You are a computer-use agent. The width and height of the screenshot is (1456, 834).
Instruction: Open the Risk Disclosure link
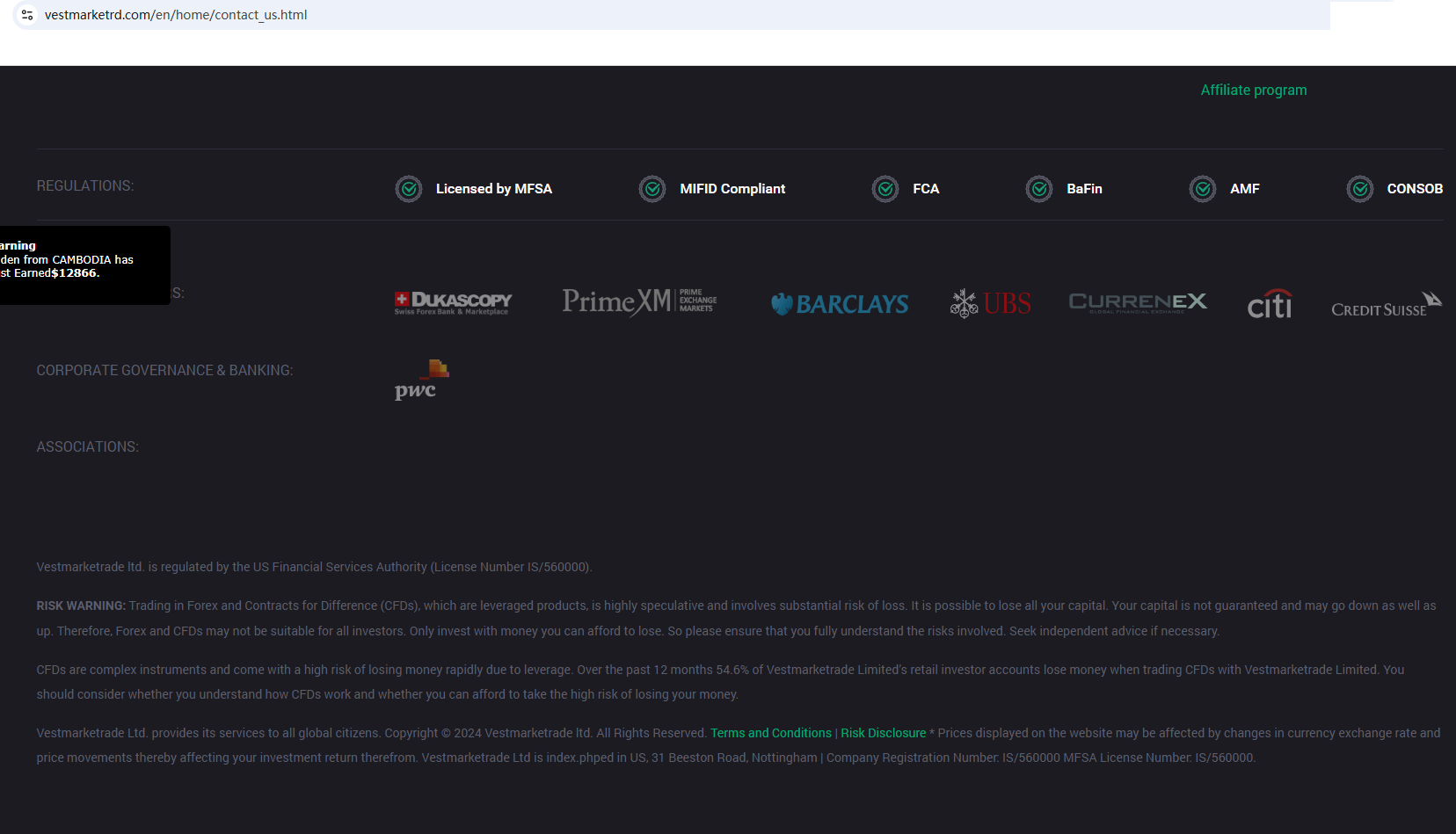coord(883,733)
